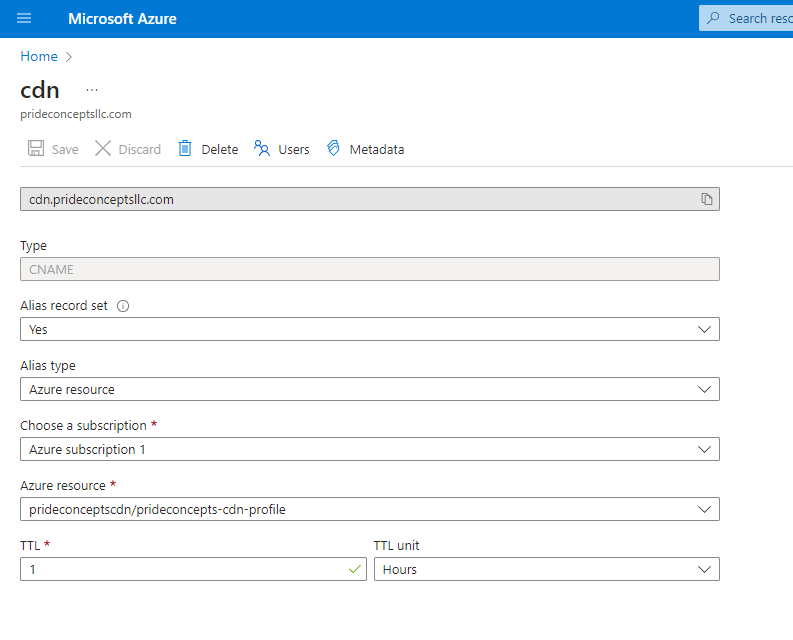Open the TTL unit dropdown showing Hours

pyautogui.click(x=547, y=569)
